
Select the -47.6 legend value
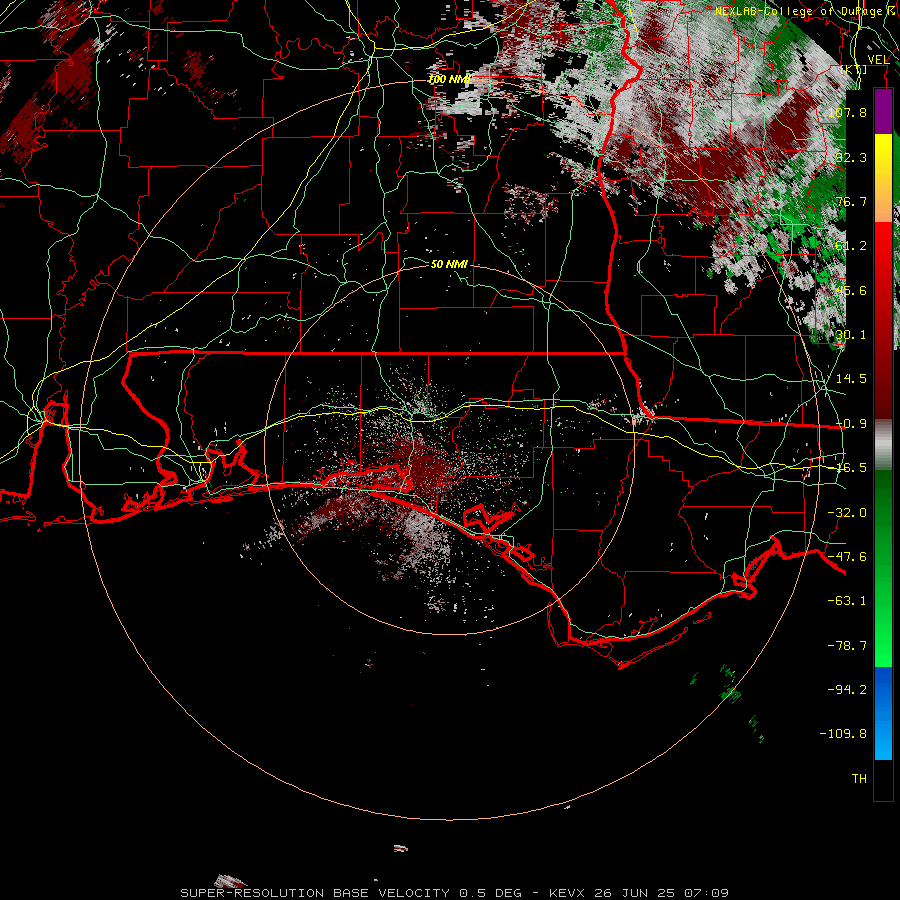point(847,557)
